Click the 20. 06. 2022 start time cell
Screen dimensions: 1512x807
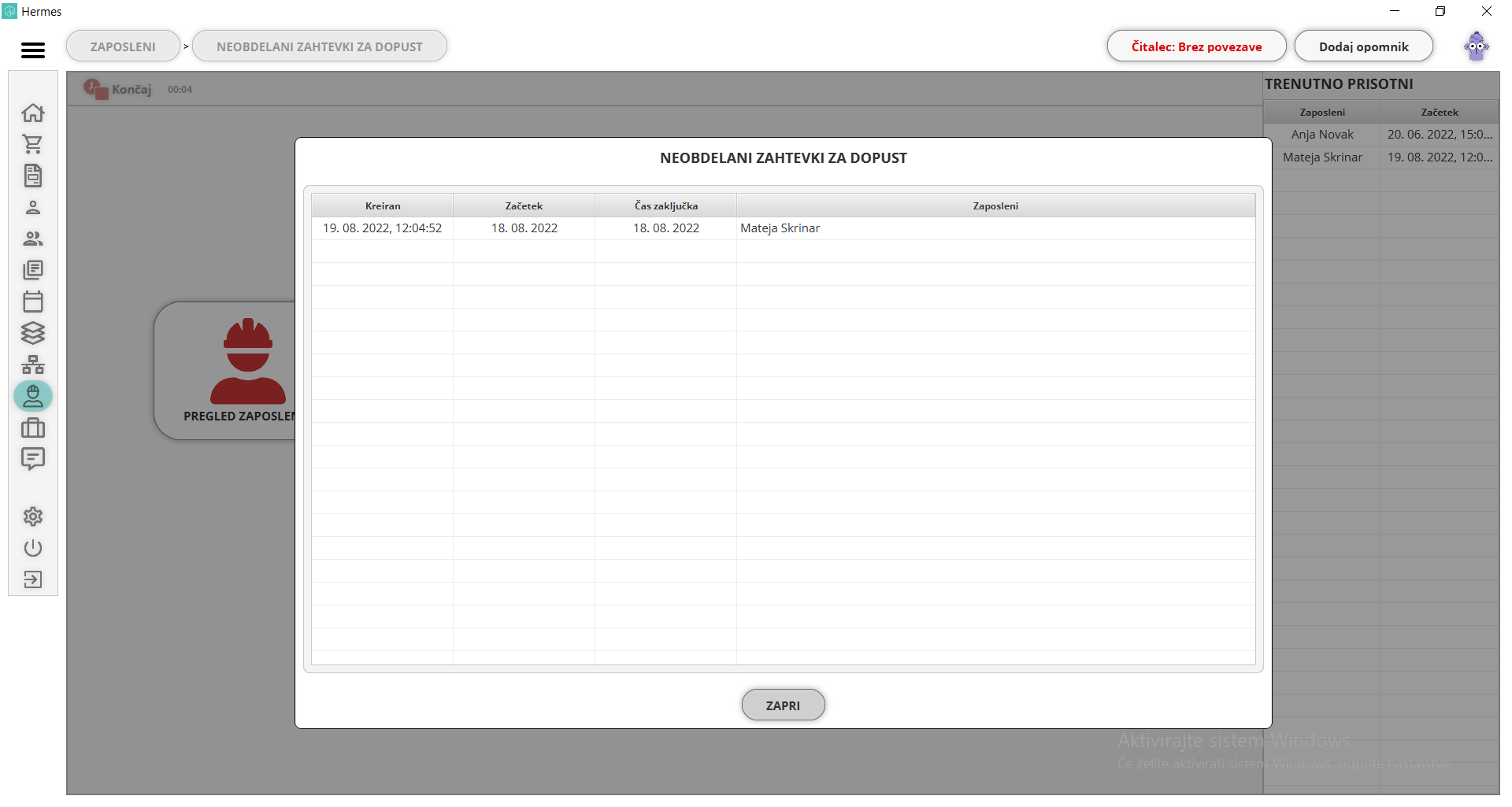click(1440, 135)
